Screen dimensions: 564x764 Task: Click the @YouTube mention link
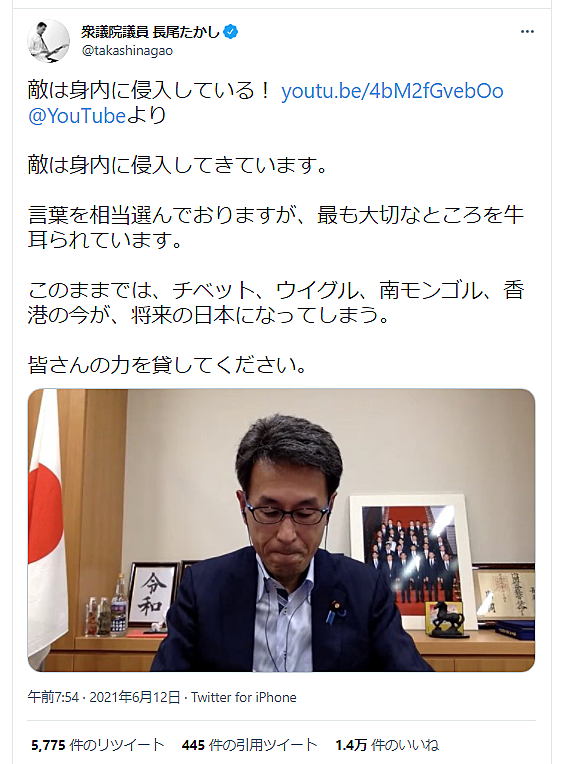point(77,116)
